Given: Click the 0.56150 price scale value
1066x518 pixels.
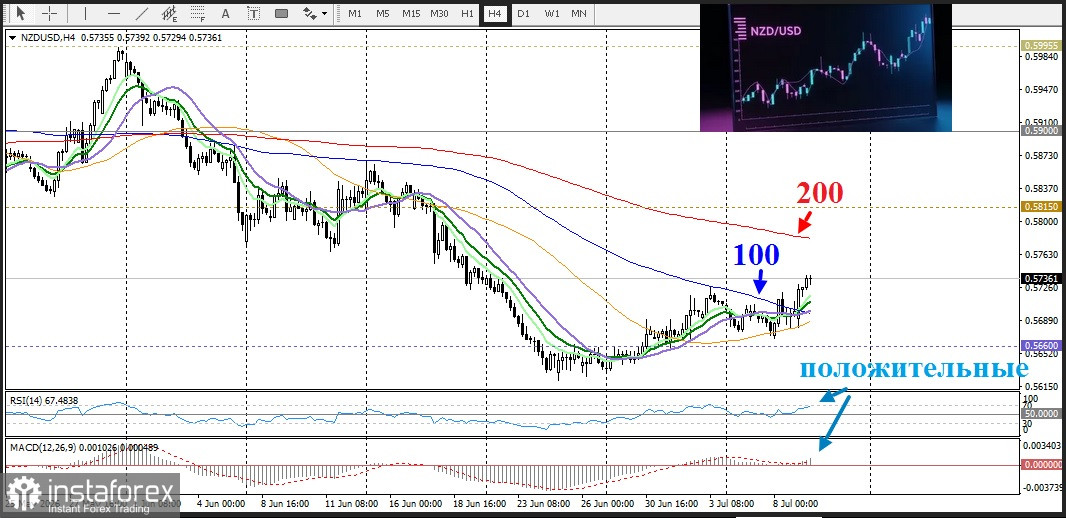Looking at the screenshot, I should (1040, 386).
